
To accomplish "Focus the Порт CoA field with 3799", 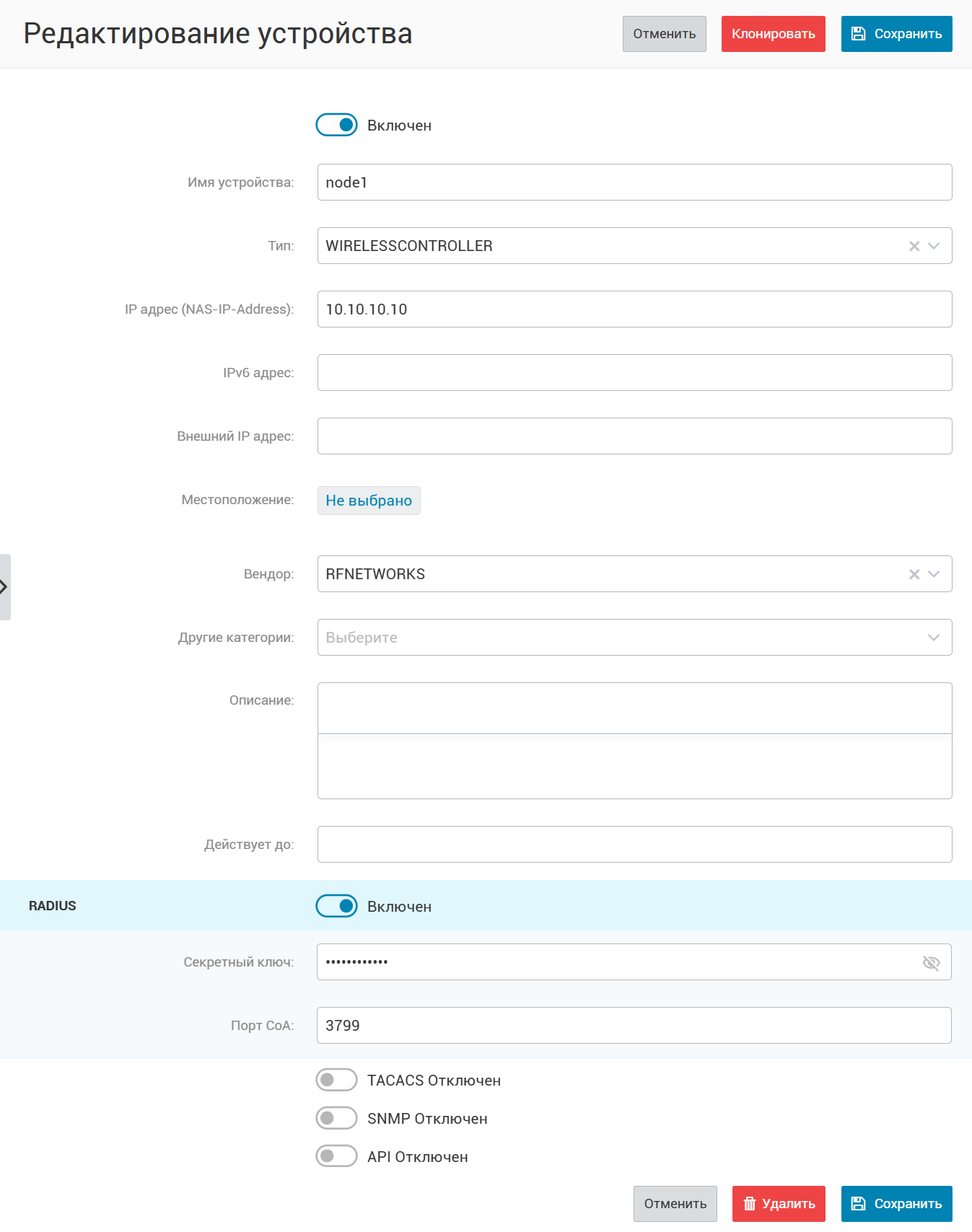I will [634, 1026].
